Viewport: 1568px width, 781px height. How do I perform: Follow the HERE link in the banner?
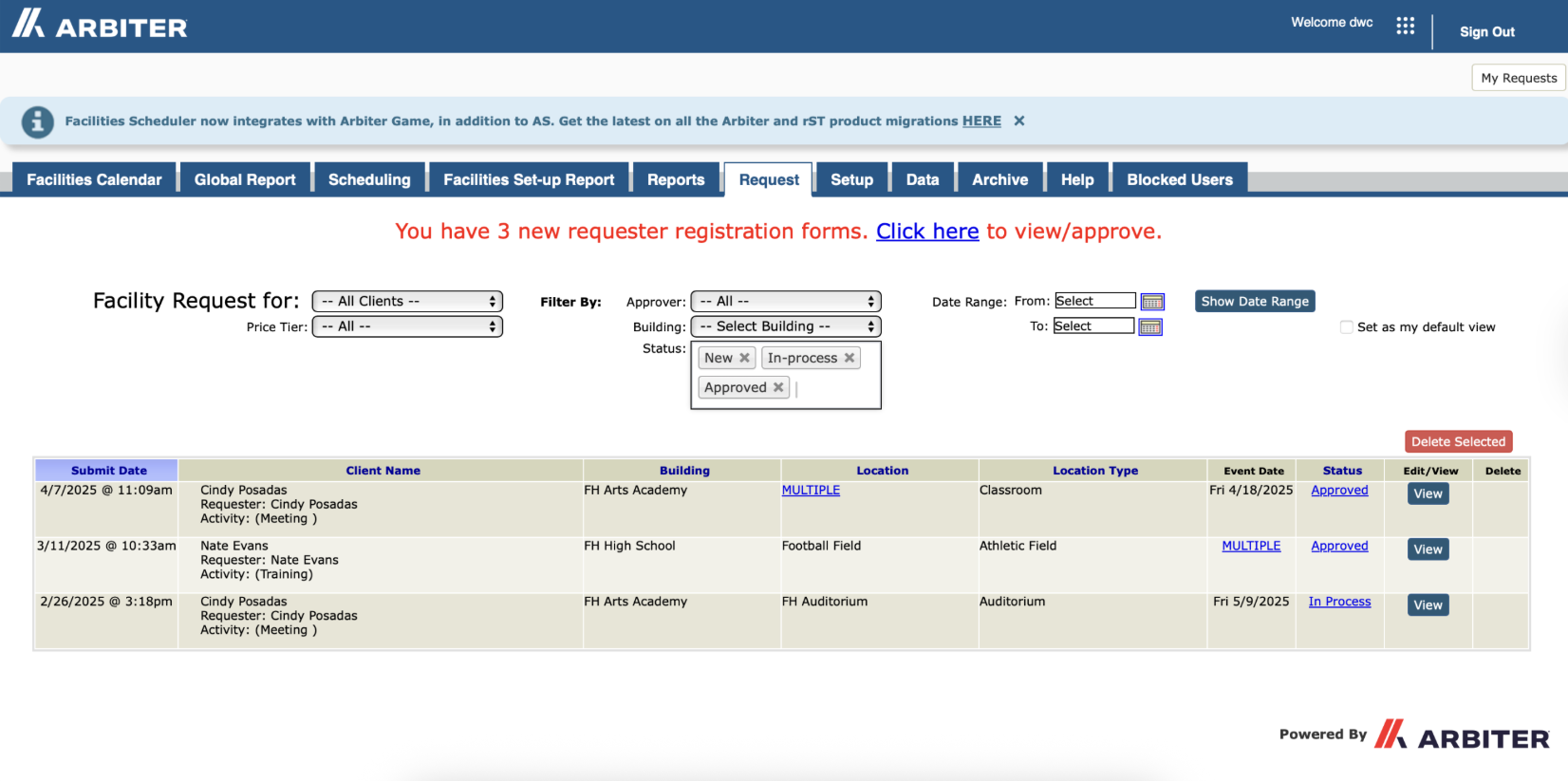pos(981,121)
